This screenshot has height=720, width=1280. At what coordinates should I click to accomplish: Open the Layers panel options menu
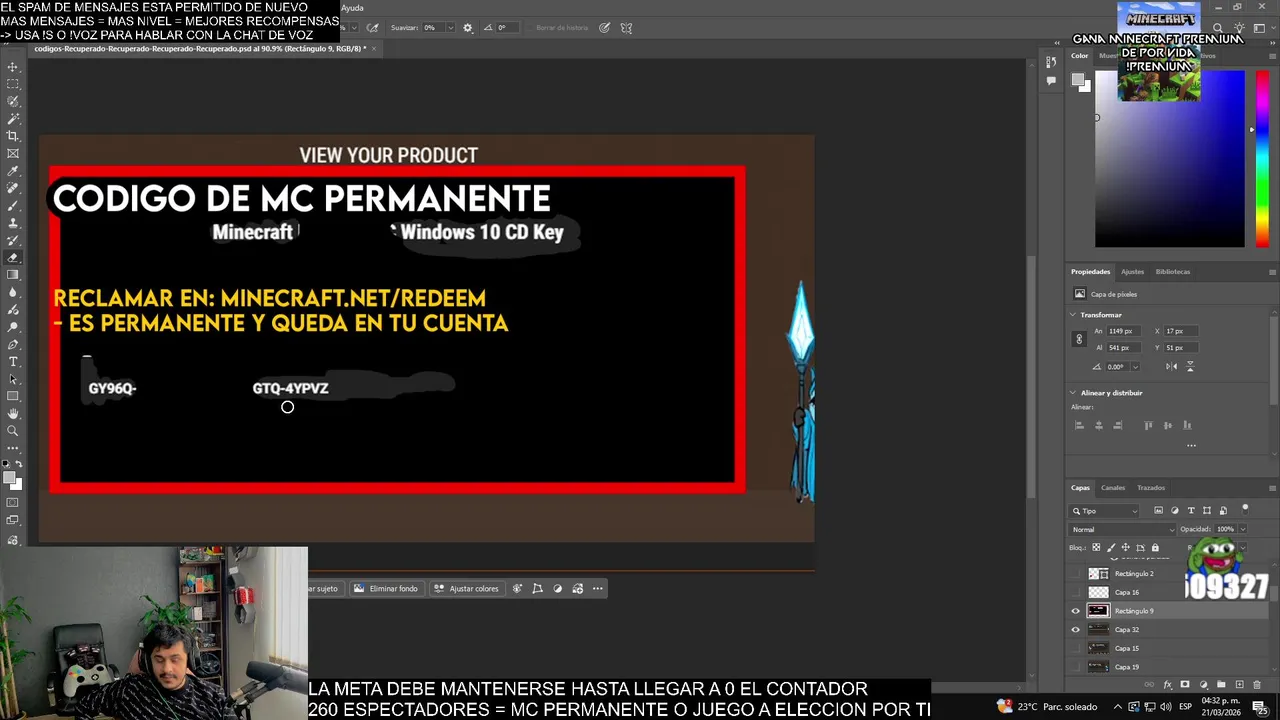(1272, 488)
